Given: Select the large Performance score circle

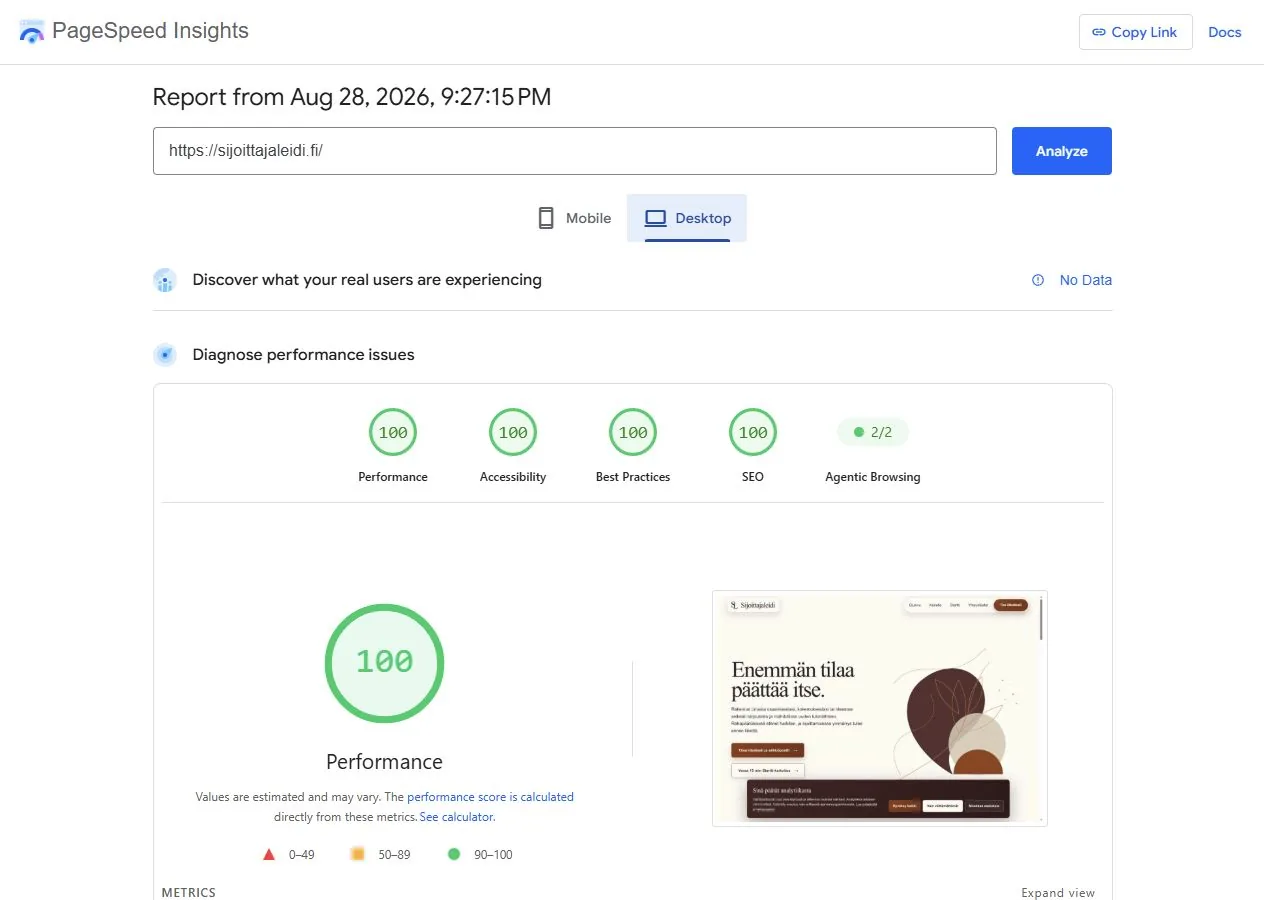Looking at the screenshot, I should [x=384, y=663].
